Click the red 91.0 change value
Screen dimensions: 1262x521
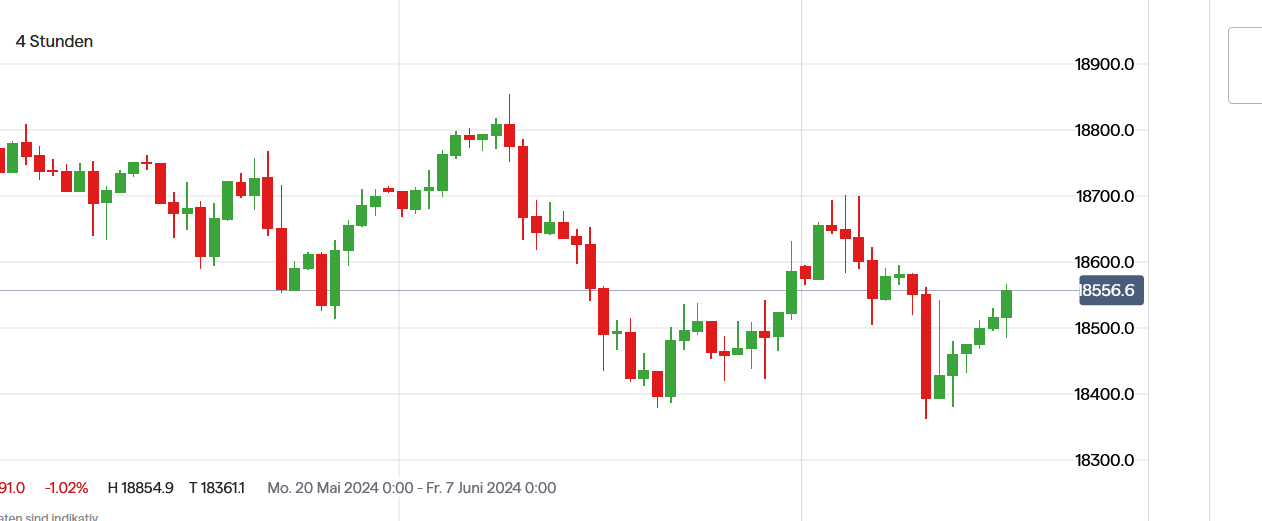[x=12, y=488]
